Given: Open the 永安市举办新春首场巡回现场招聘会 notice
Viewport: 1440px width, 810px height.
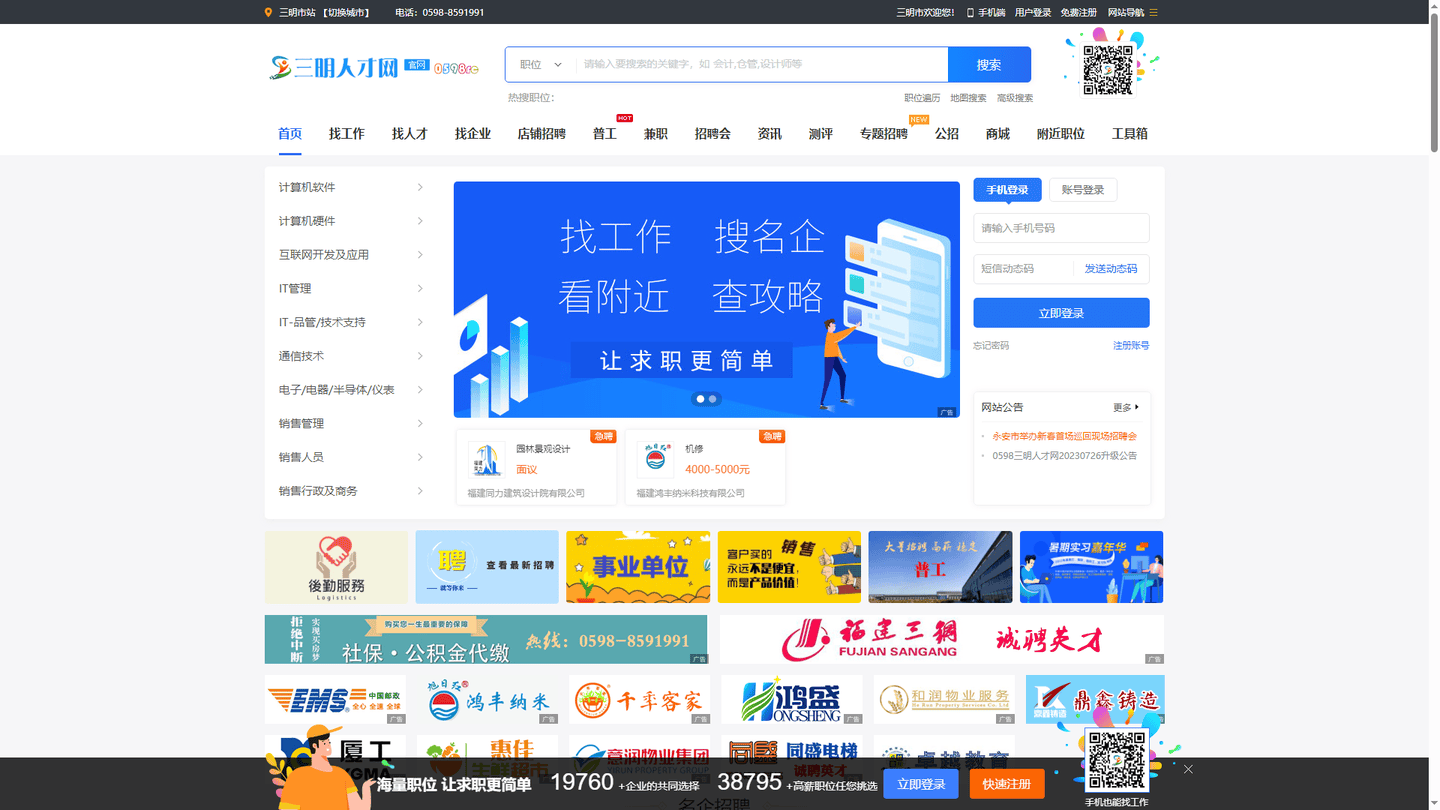Looking at the screenshot, I should pos(1064,436).
